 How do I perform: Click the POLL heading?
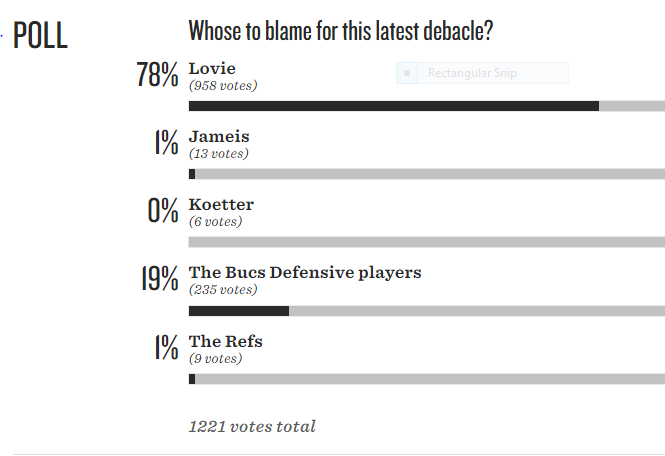[x=40, y=35]
